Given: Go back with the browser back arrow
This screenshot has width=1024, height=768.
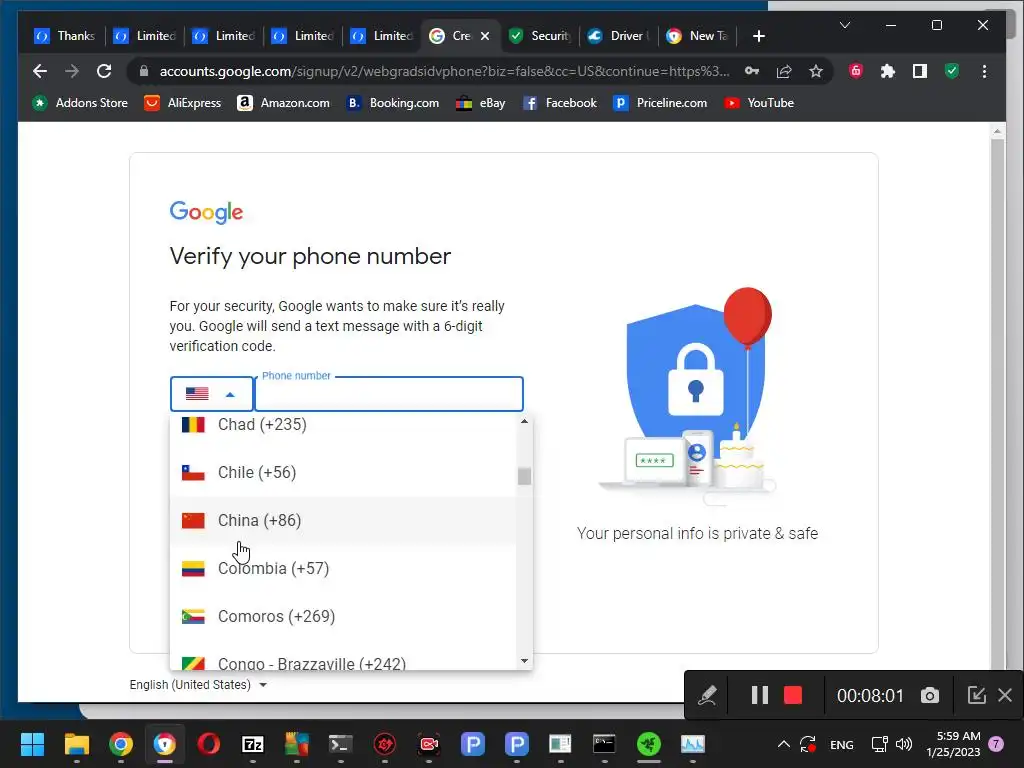Looking at the screenshot, I should (x=40, y=71).
